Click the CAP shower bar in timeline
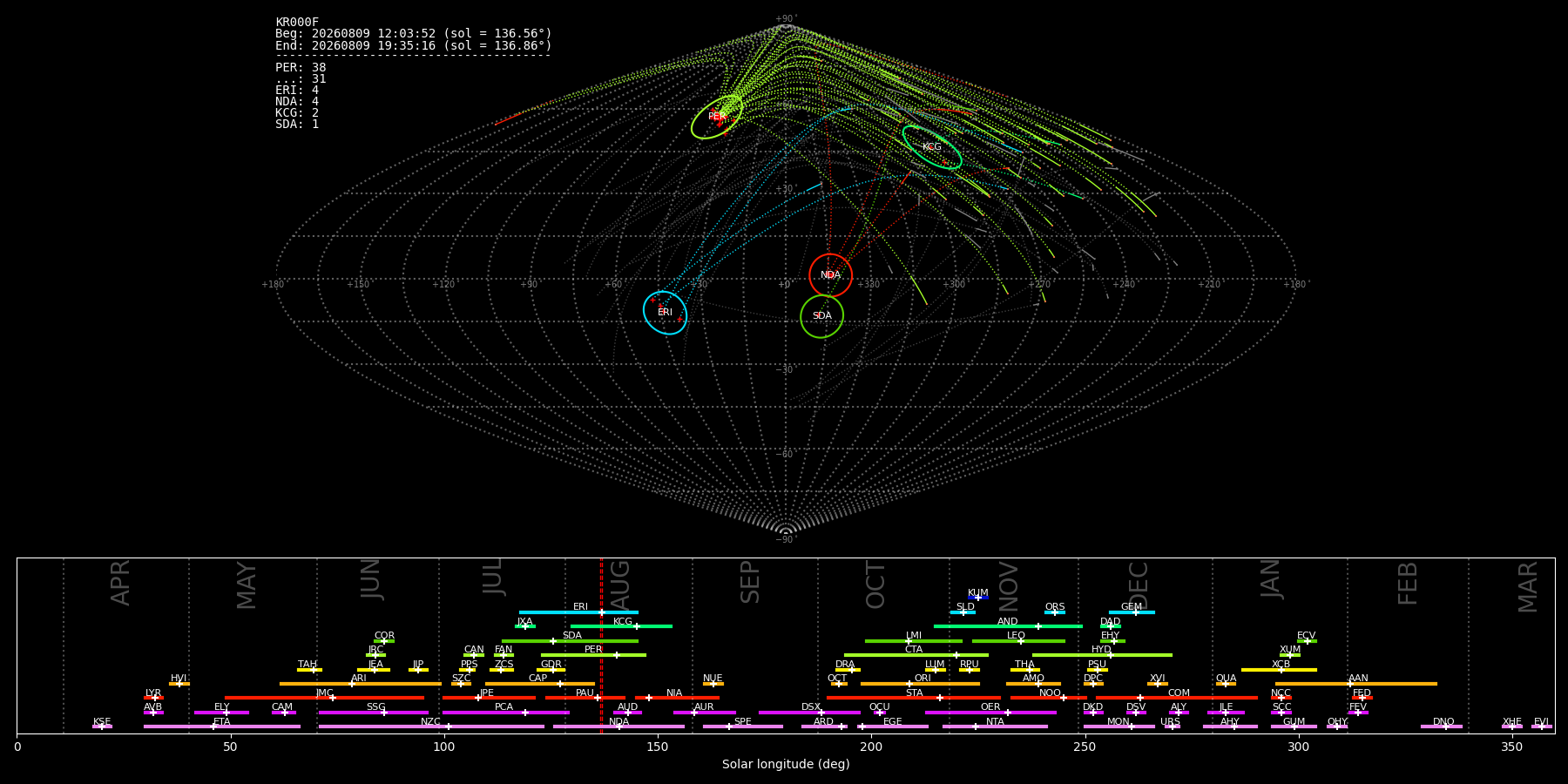 click(x=540, y=684)
